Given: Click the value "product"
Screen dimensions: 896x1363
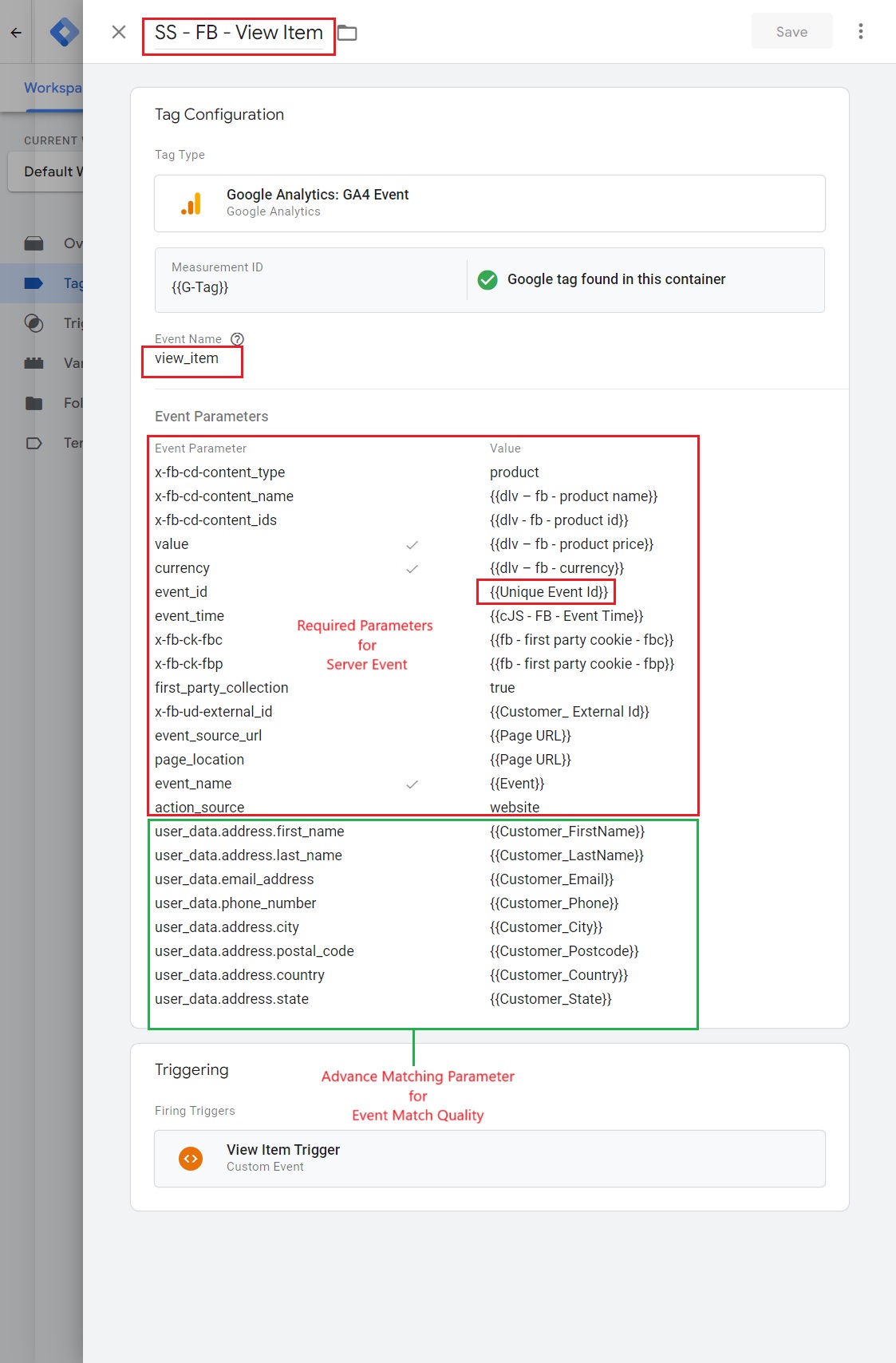Looking at the screenshot, I should pos(514,472).
